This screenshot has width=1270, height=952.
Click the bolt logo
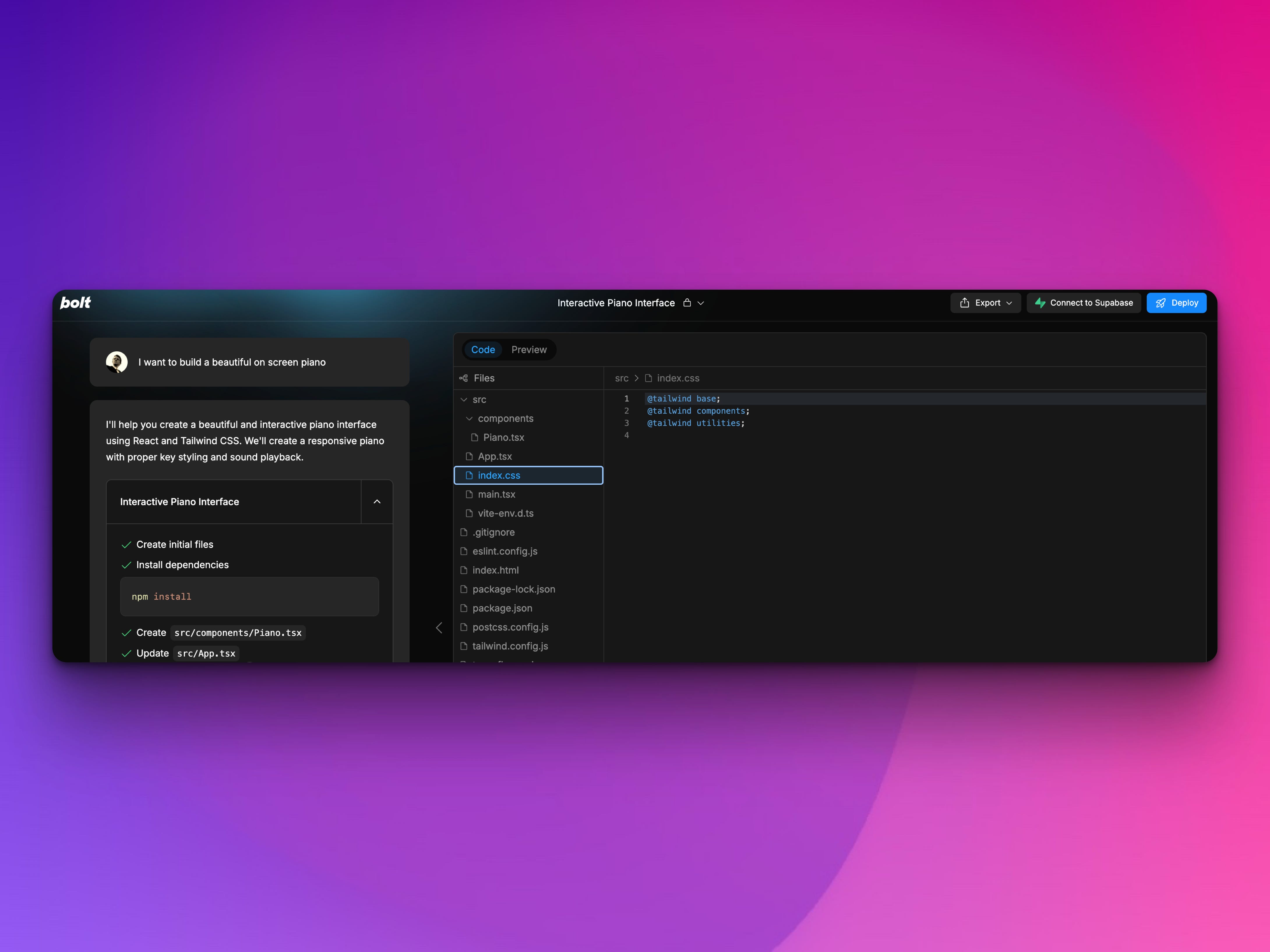[x=75, y=302]
